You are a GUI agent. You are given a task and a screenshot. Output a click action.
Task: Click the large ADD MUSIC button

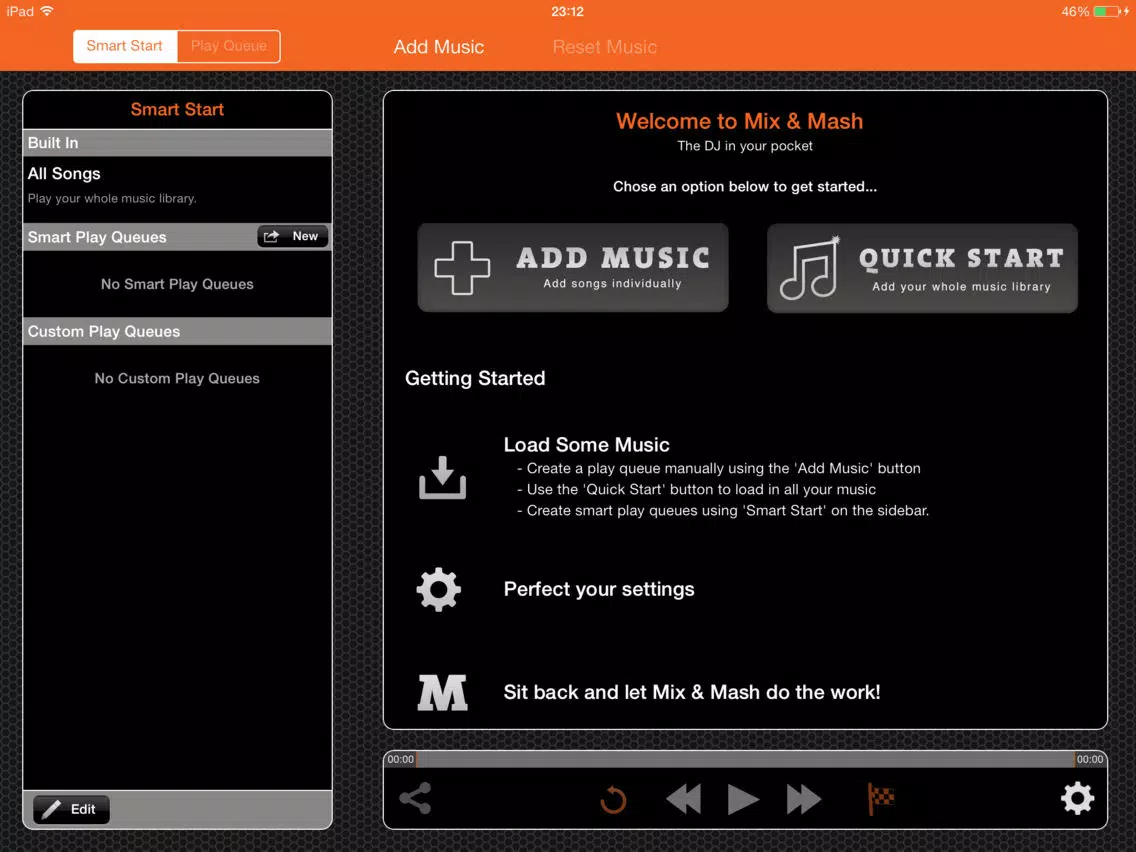pos(572,267)
